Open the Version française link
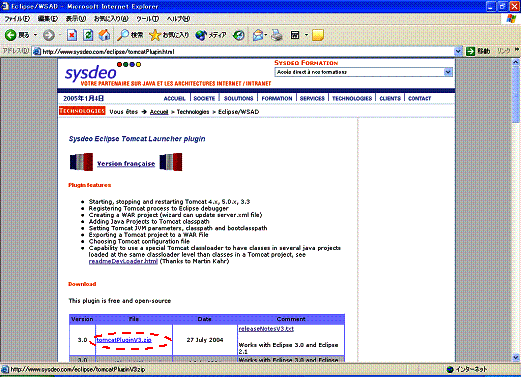The image size is (523, 378). pyautogui.click(x=126, y=163)
